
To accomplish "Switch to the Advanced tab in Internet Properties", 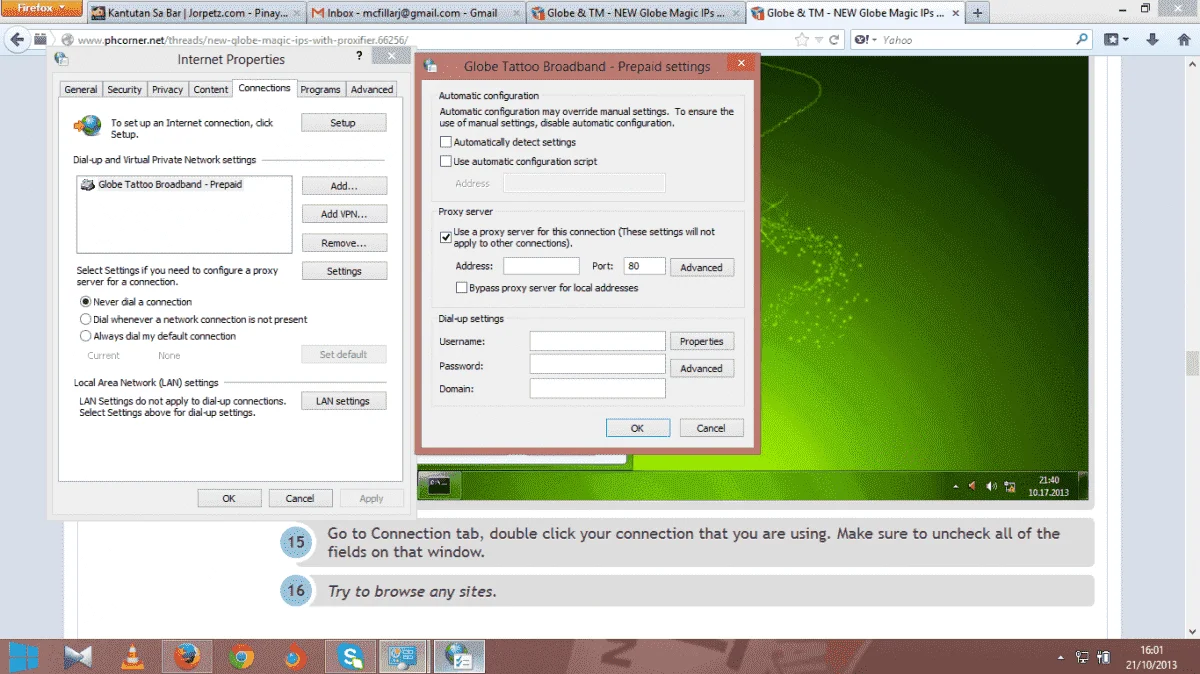I will pos(372,89).
